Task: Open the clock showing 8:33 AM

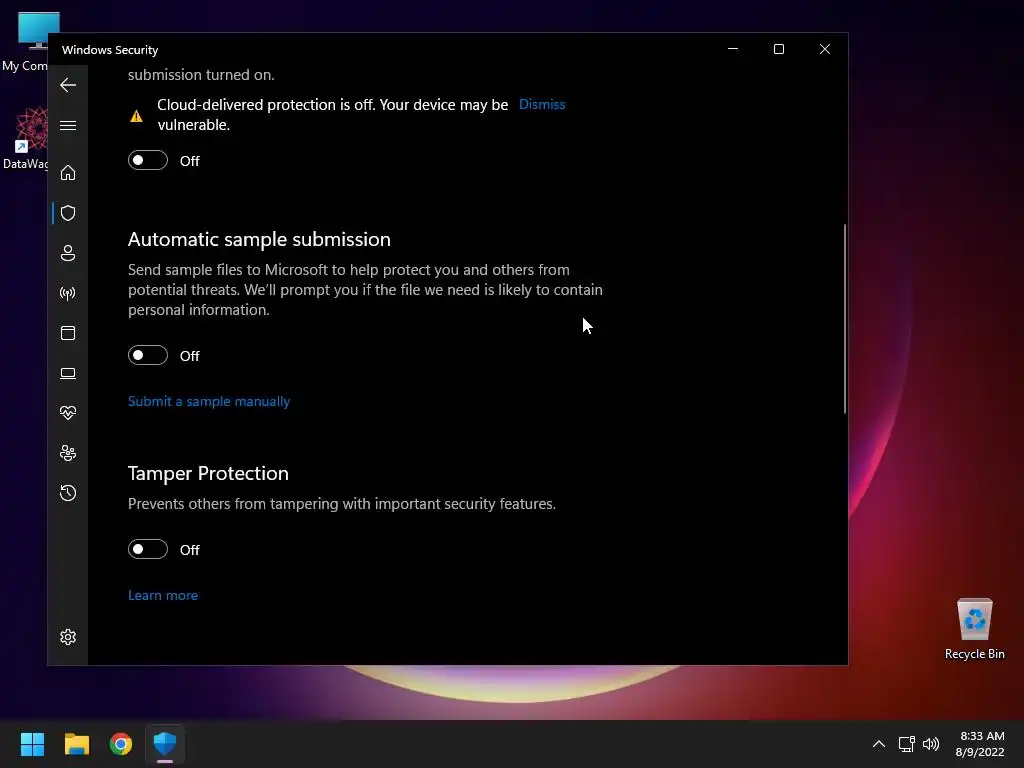Action: 980,744
